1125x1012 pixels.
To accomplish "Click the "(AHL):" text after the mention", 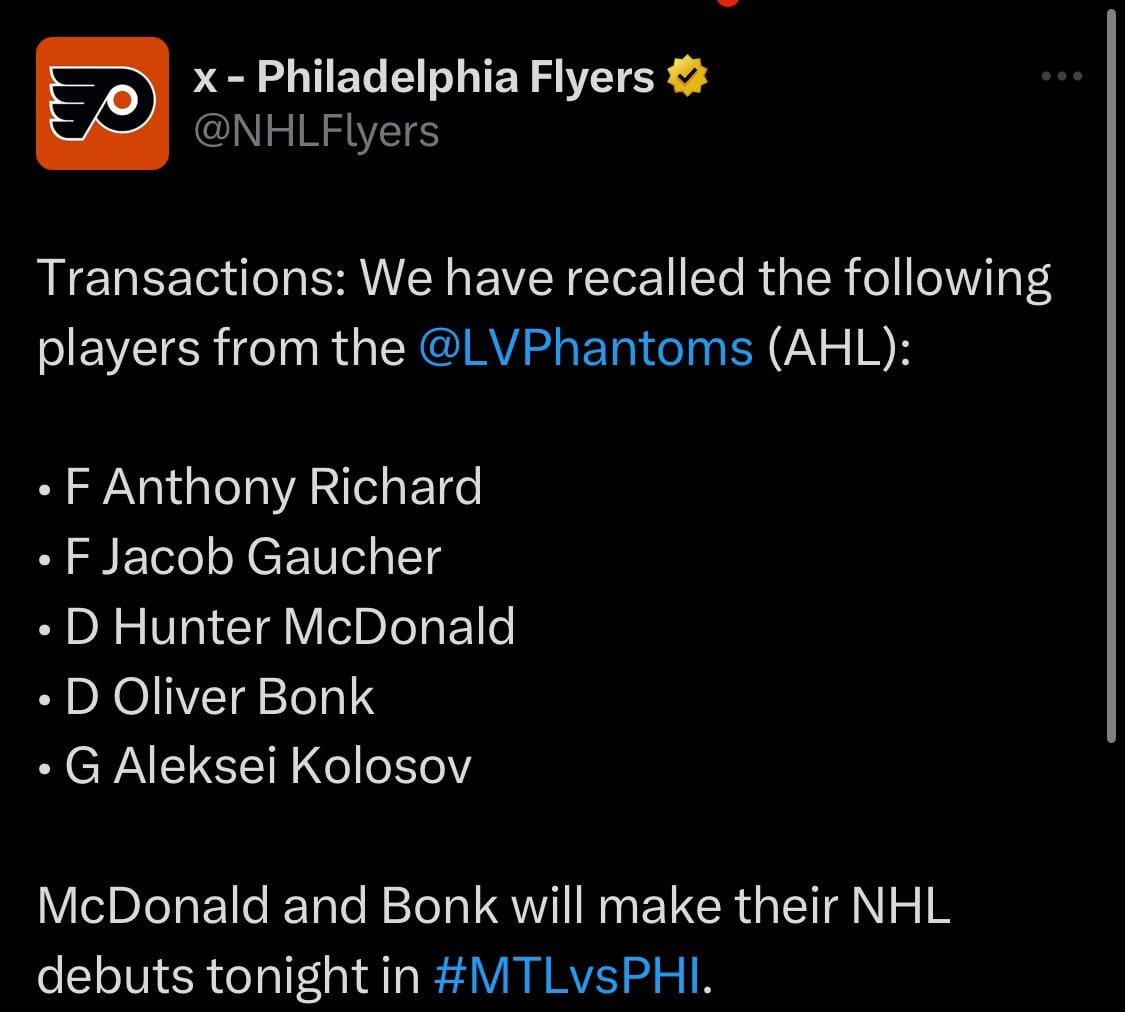I will coord(839,347).
